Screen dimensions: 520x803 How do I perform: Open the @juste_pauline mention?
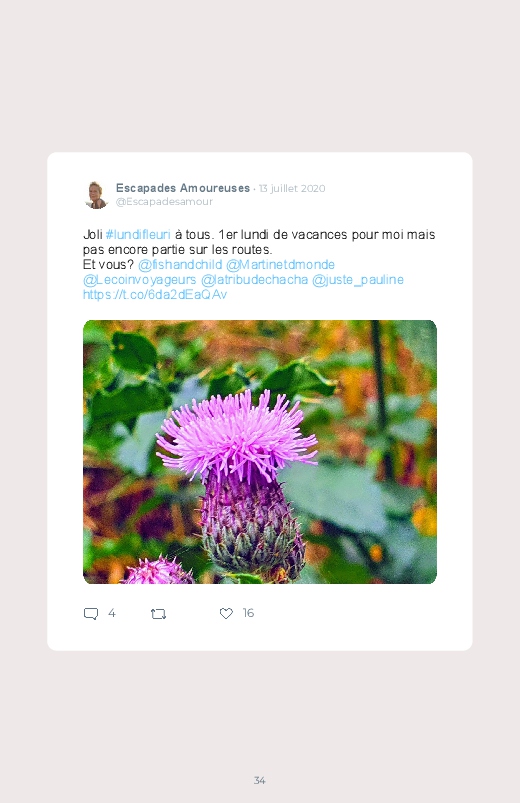pos(358,280)
